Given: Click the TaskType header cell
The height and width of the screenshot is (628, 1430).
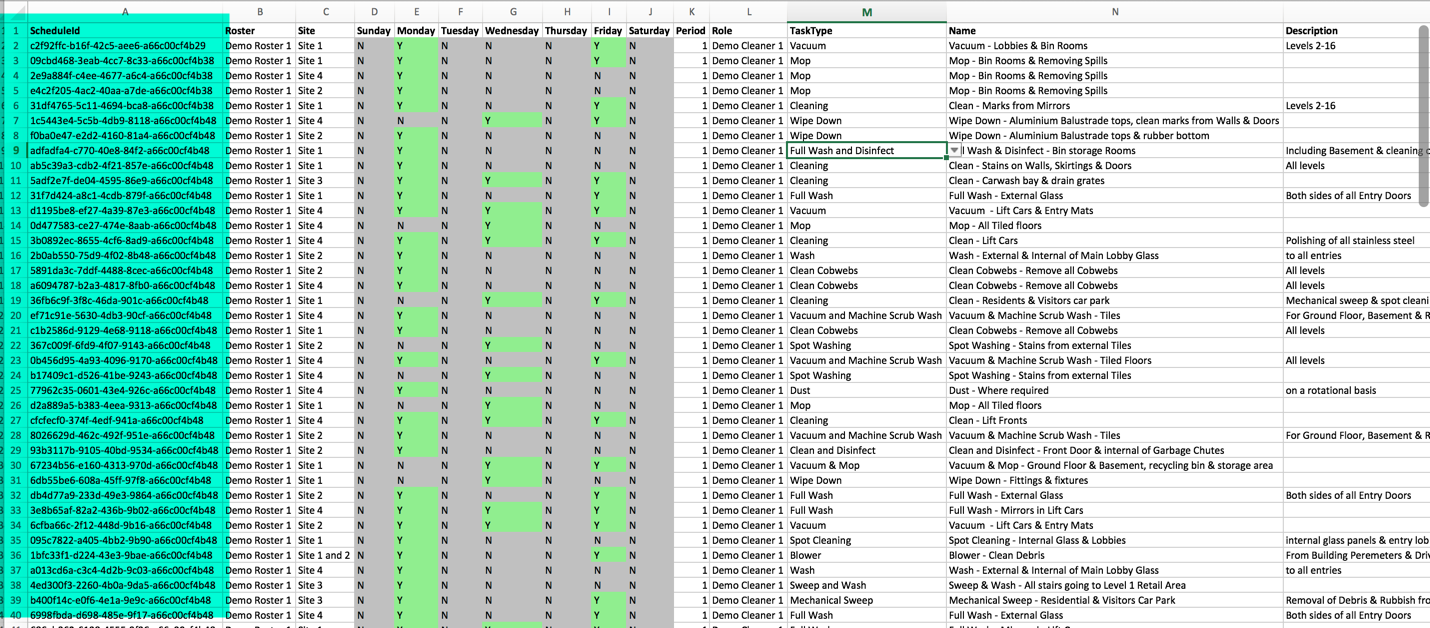Looking at the screenshot, I should (866, 31).
